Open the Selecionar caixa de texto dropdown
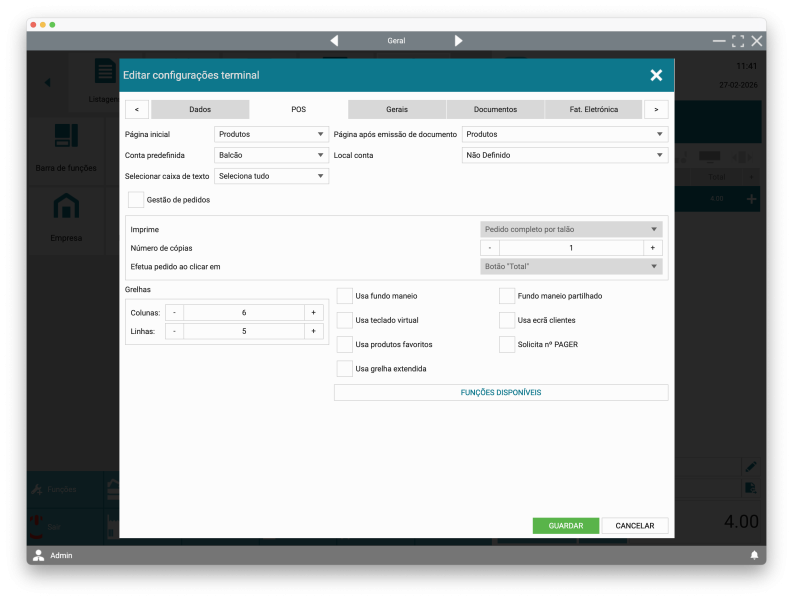The height and width of the screenshot is (600, 793). pyautogui.click(x=271, y=176)
